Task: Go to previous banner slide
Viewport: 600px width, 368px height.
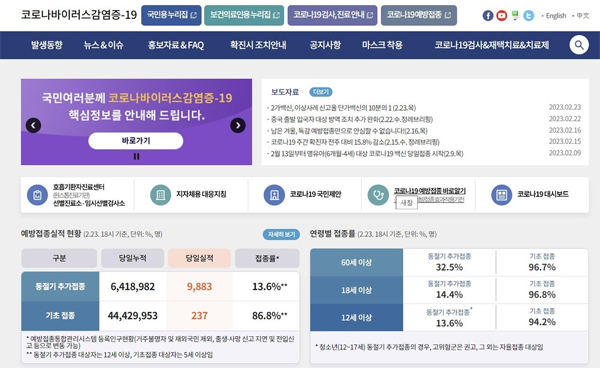Action: click(x=33, y=125)
